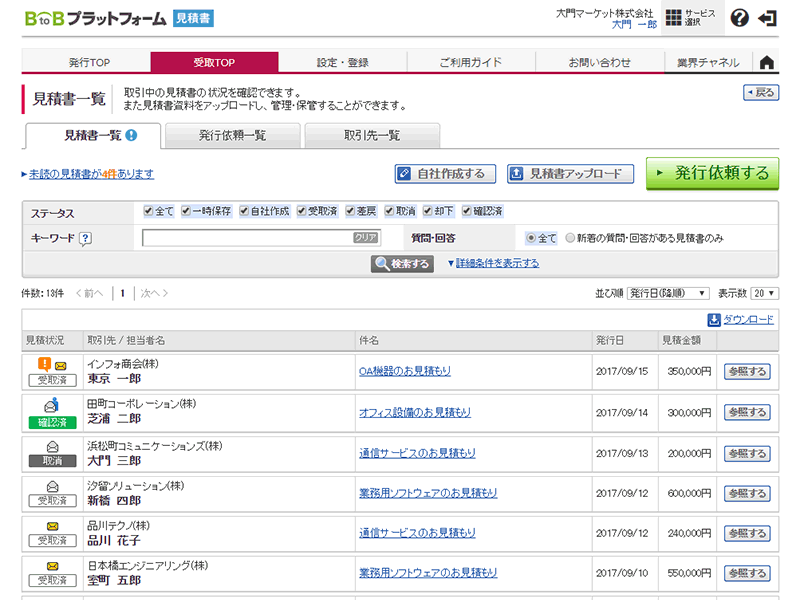Image resolution: width=800 pixels, height=600 pixels.
Task: Uncheck the 差戻 status checkbox
Action: pyautogui.click(x=351, y=212)
